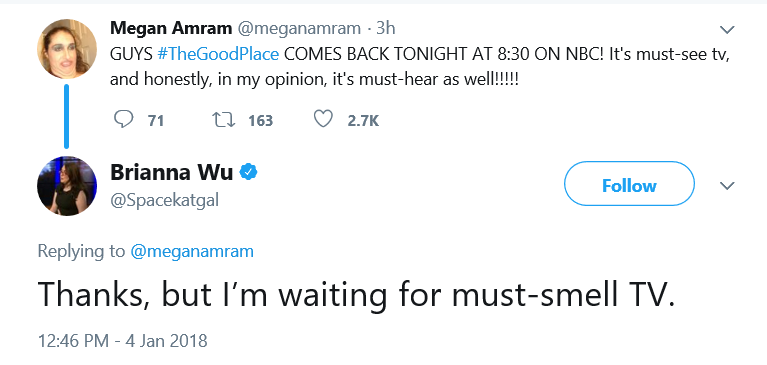Image resolution: width=767 pixels, height=365 pixels.
Task: Click the 71 replies count
Action: coord(156,120)
